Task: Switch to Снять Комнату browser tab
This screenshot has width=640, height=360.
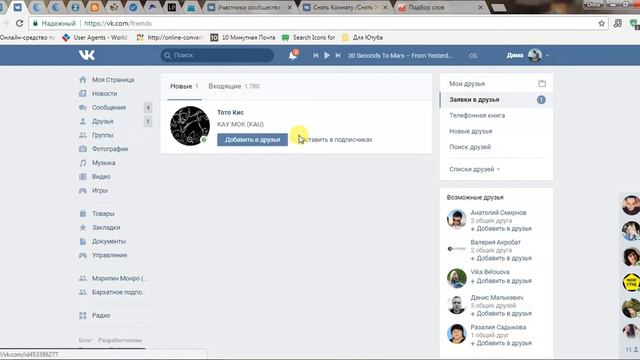Action: (345, 7)
